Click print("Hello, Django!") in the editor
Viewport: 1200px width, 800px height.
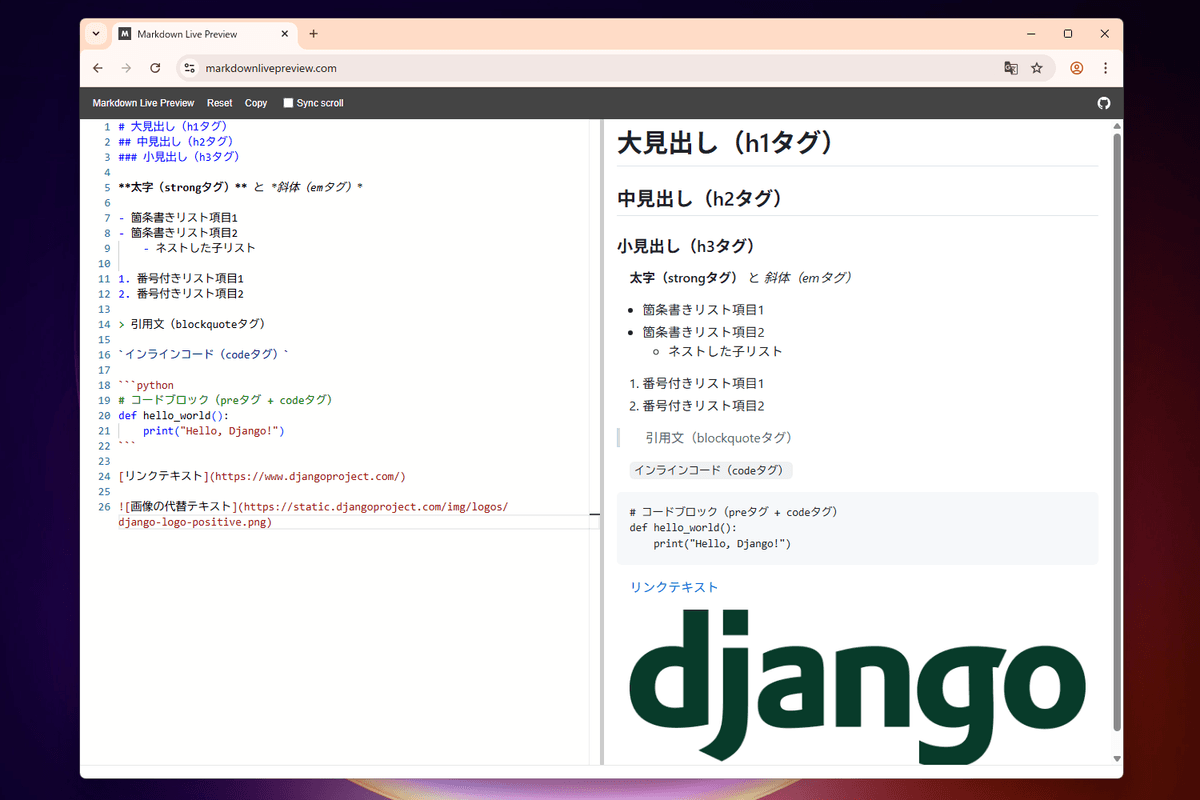click(x=214, y=431)
